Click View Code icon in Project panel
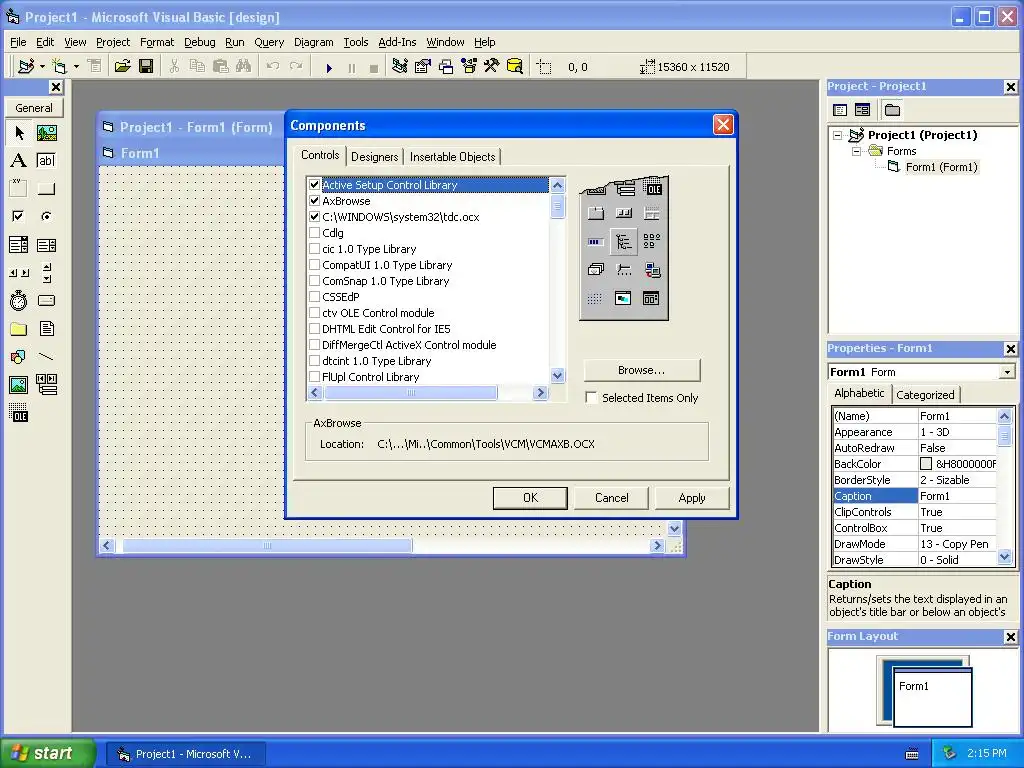 (840, 110)
